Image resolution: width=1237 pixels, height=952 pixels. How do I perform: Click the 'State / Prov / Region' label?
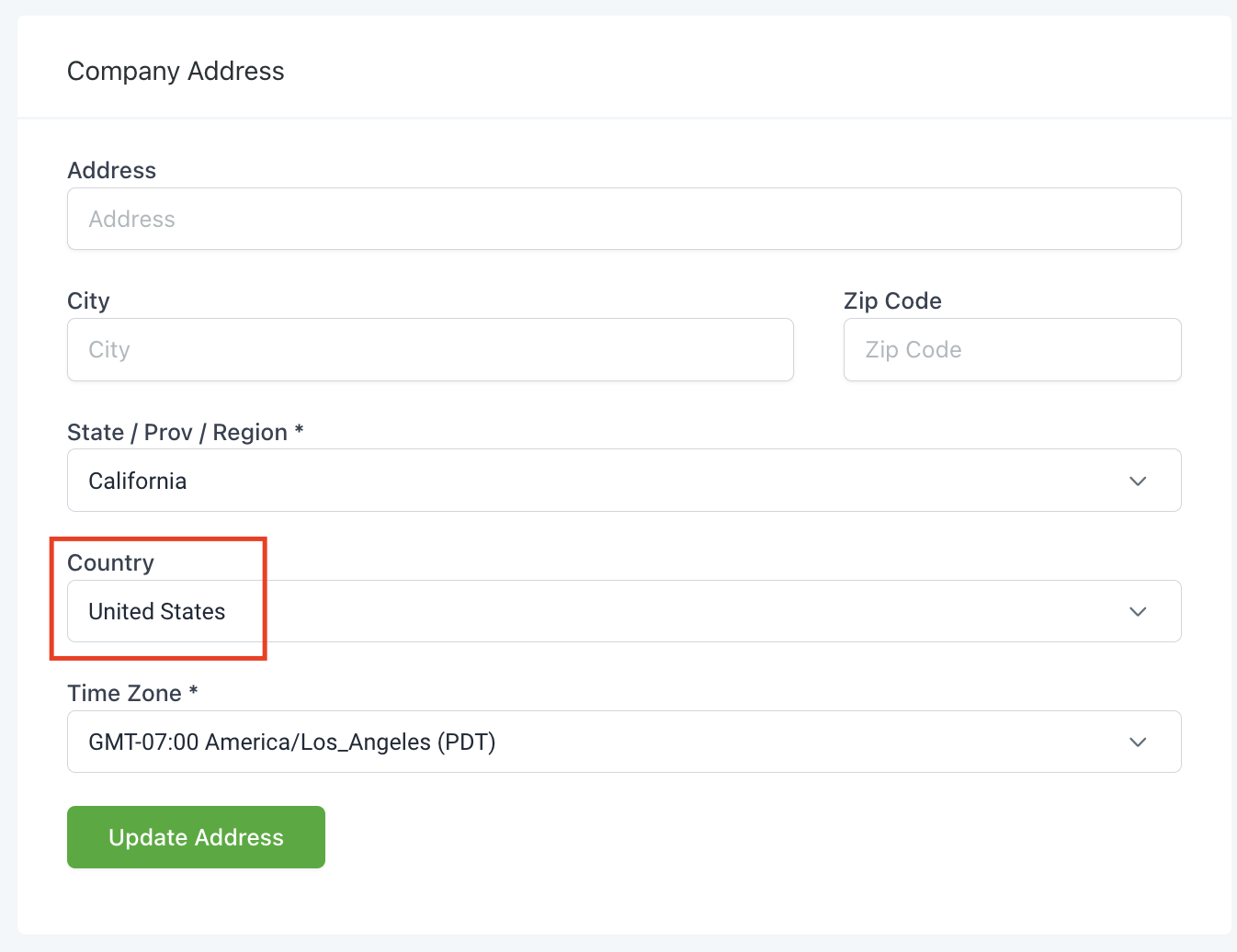(177, 433)
